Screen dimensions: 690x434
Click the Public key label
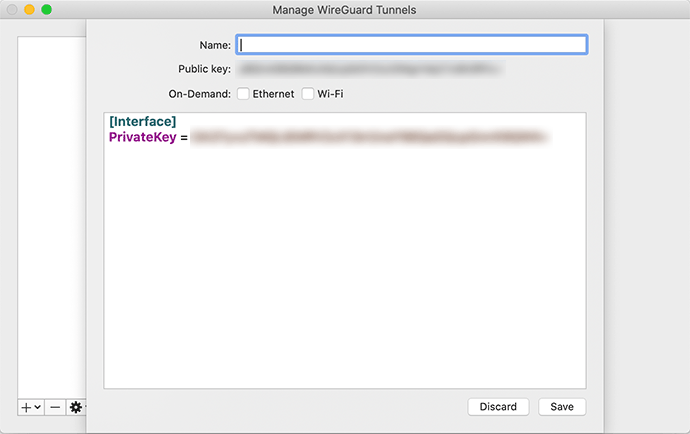[204, 69]
